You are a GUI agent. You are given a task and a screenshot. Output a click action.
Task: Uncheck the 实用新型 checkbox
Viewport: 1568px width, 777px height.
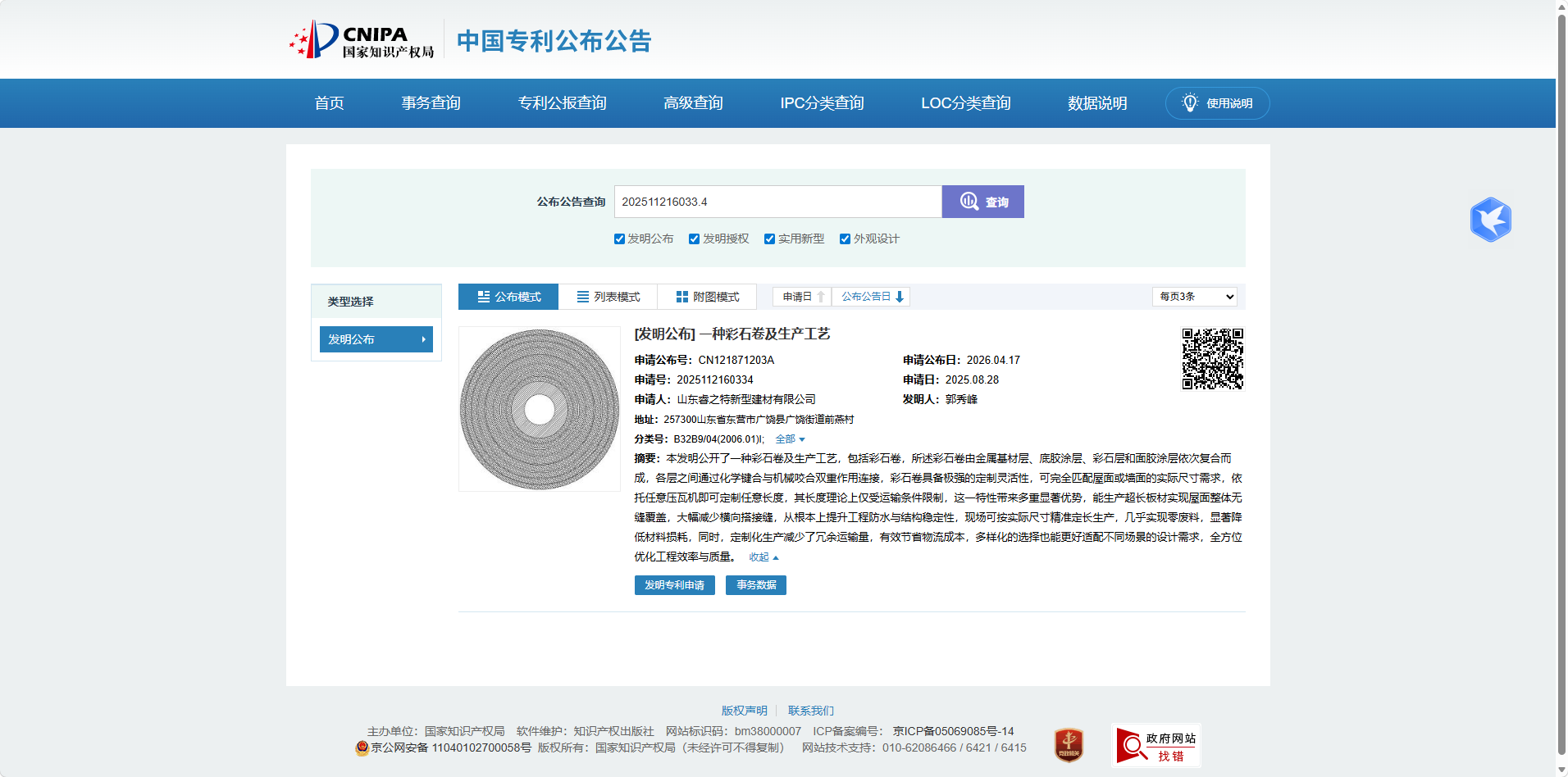coord(769,239)
